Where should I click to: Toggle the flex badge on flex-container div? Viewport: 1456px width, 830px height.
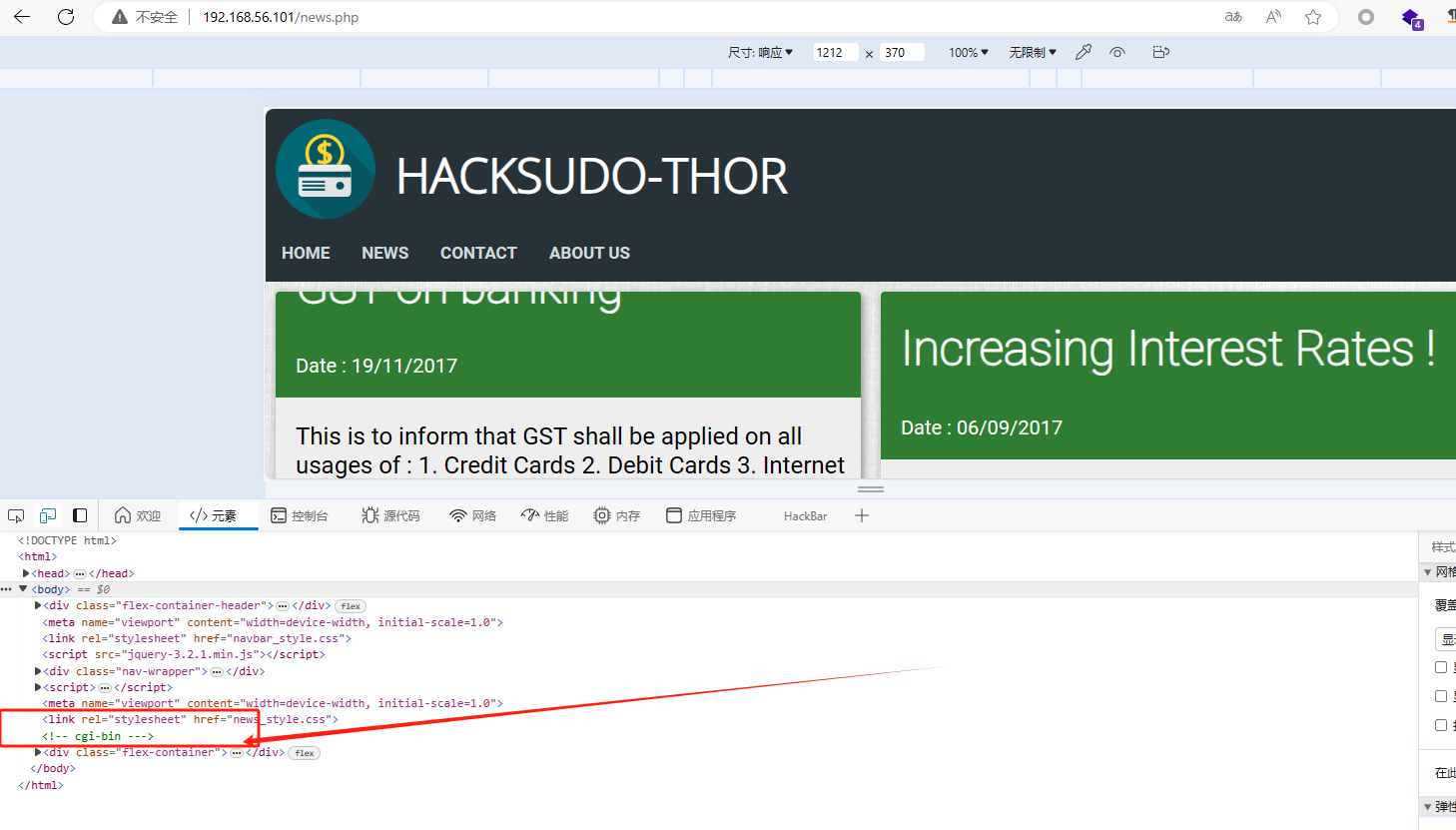[304, 752]
